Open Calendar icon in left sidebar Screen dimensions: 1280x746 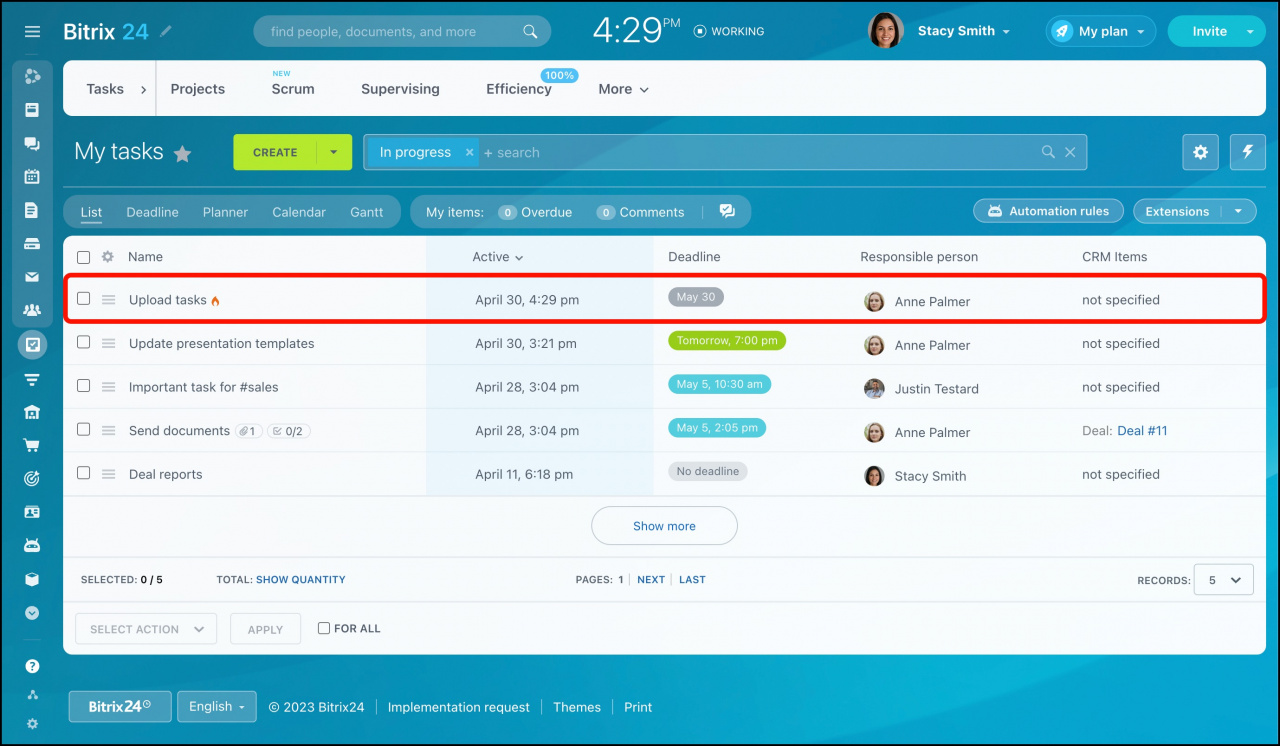coord(32,177)
